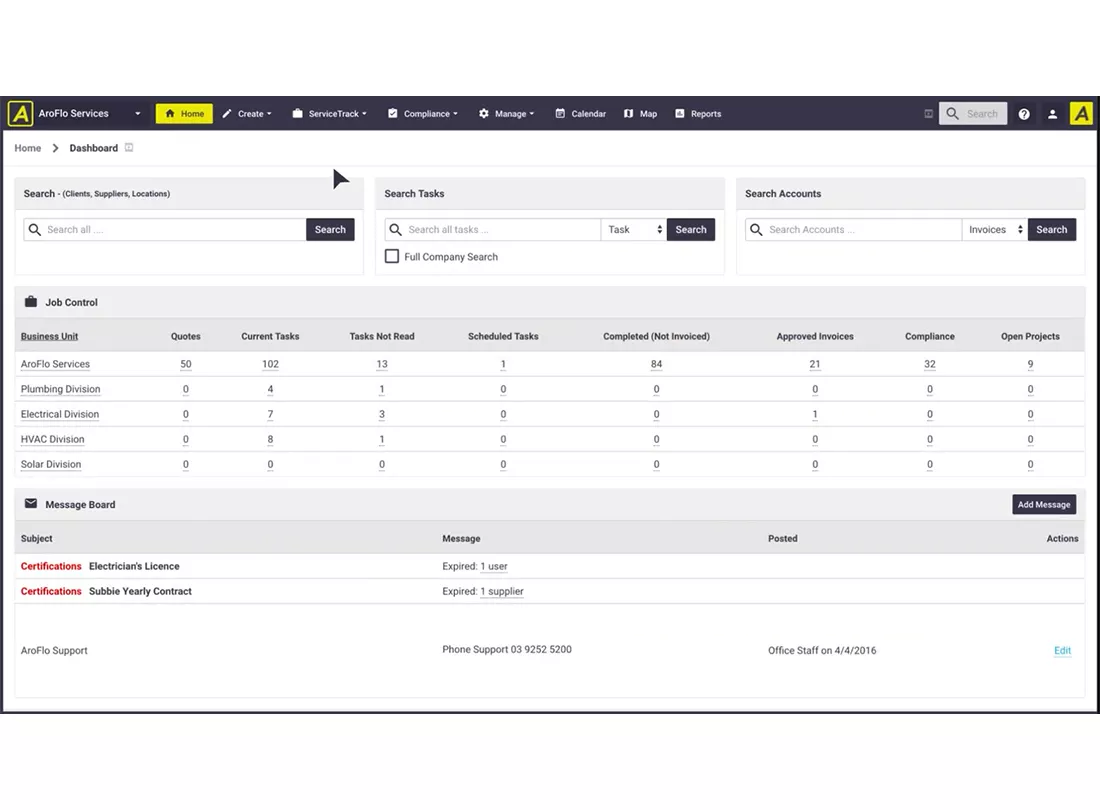Open the Calendar from the navigation bar
The height and width of the screenshot is (810, 1100).
point(580,114)
